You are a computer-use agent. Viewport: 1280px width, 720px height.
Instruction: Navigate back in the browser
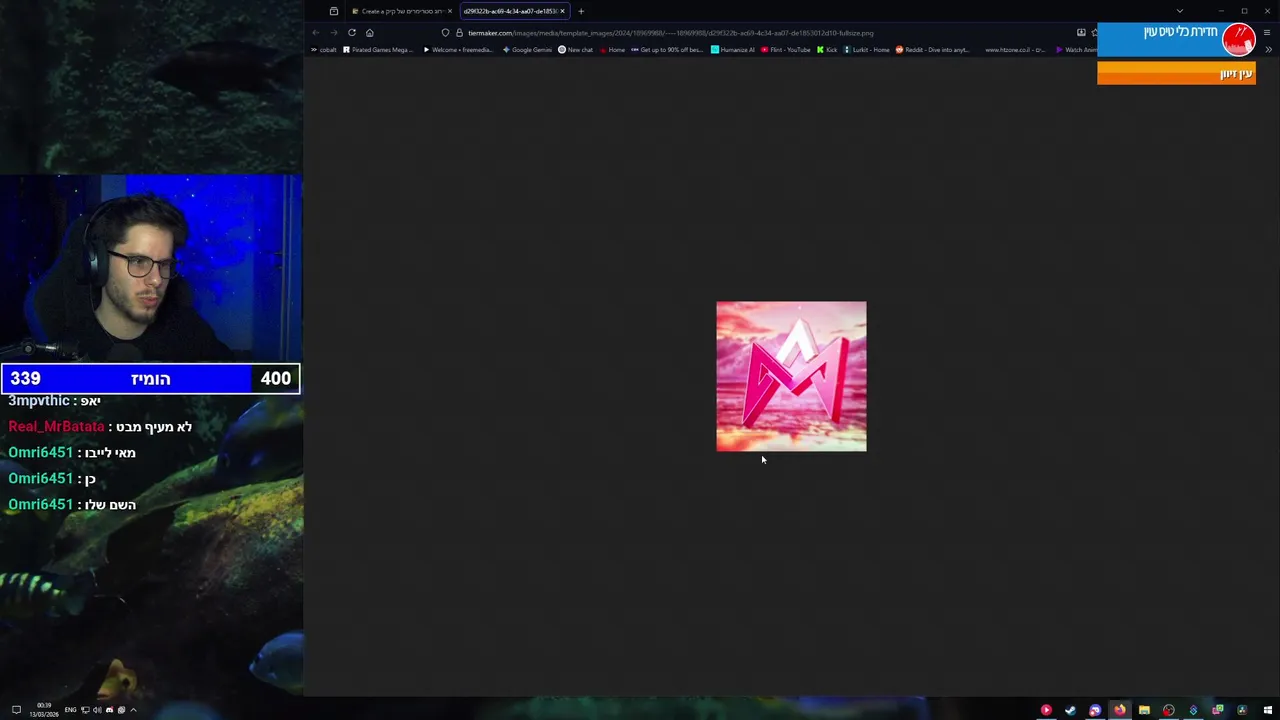click(316, 33)
